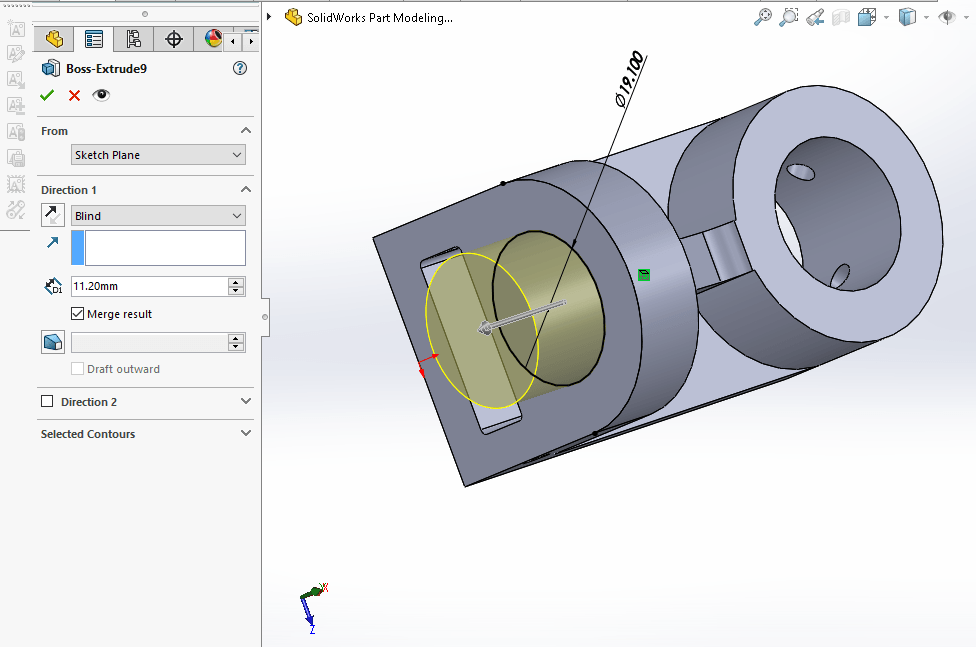976x647 pixels.
Task: Click Previous View icon
Action: pos(815,17)
